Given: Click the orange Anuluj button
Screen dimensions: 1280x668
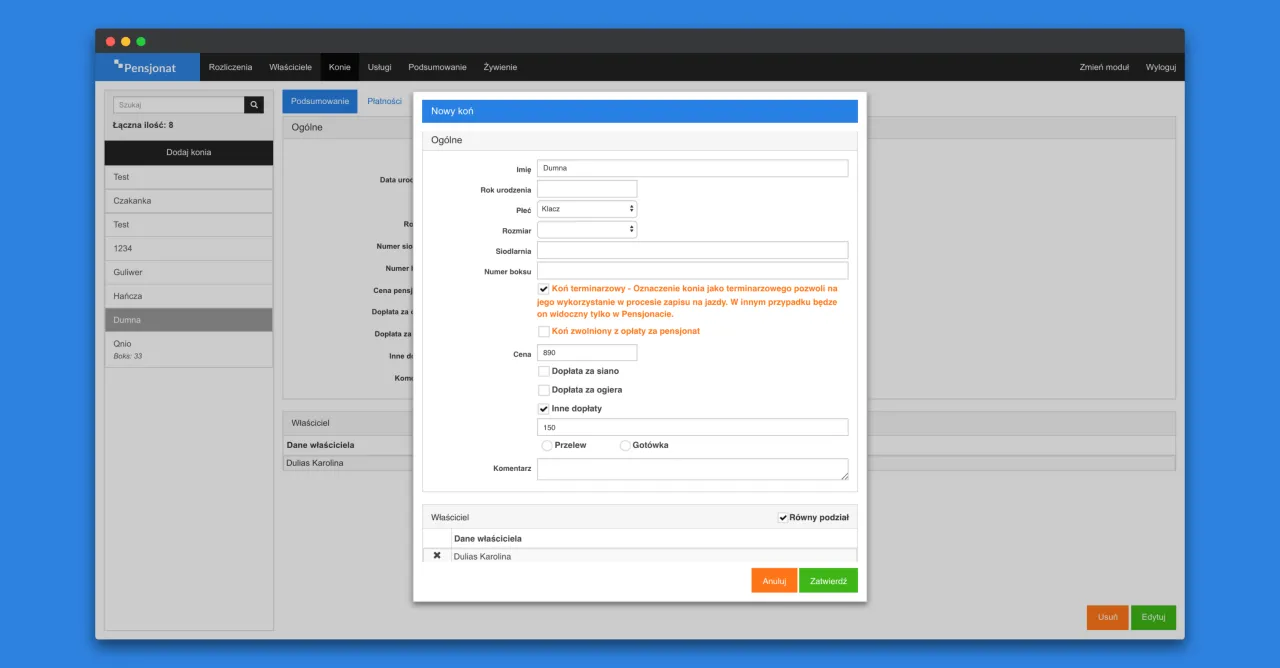Looking at the screenshot, I should [x=774, y=581].
